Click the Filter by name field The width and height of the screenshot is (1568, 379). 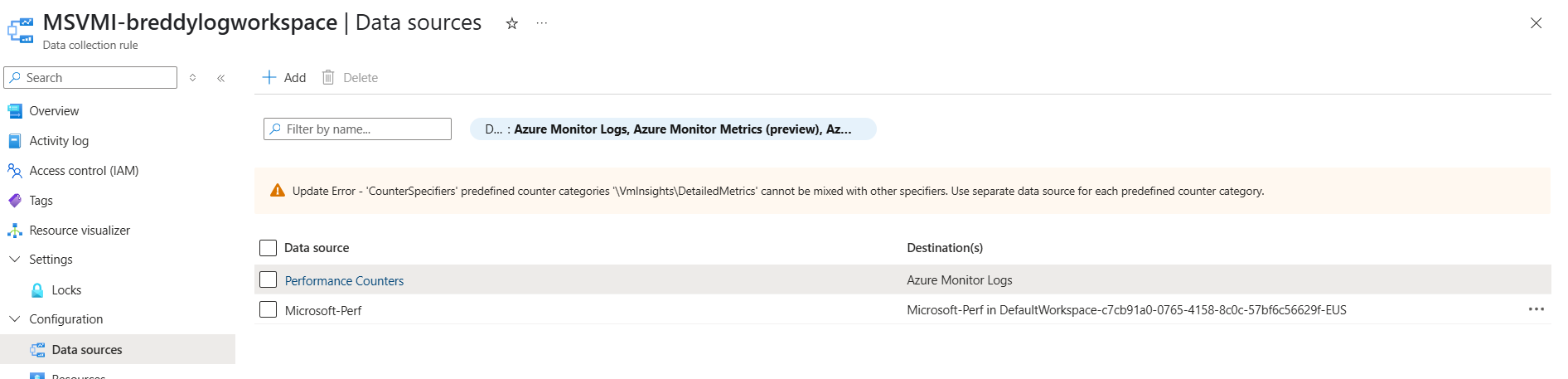pyautogui.click(x=357, y=129)
